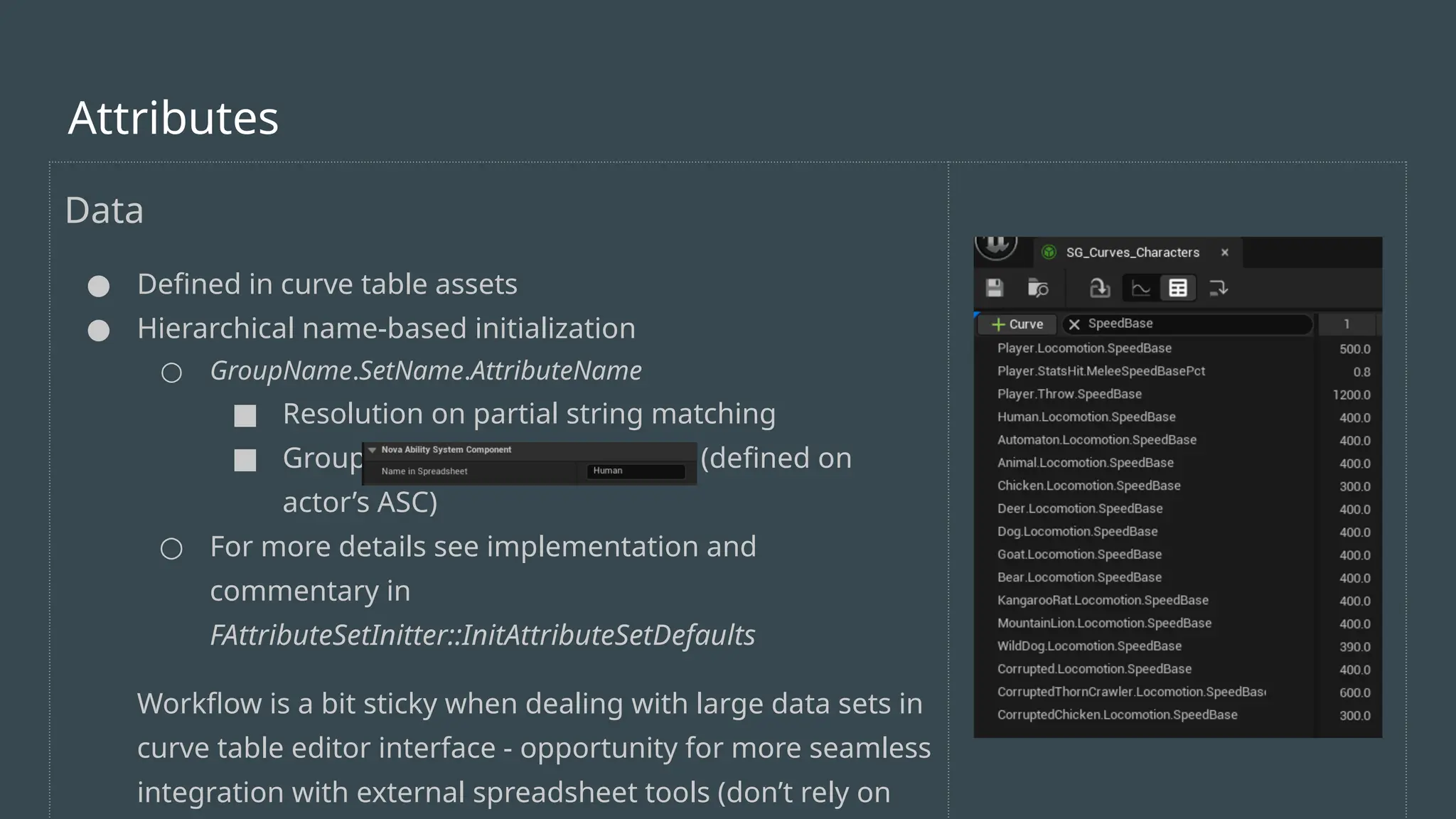Image resolution: width=1456 pixels, height=819 pixels.
Task: Click the Save asset floppy disk icon
Action: [x=995, y=288]
